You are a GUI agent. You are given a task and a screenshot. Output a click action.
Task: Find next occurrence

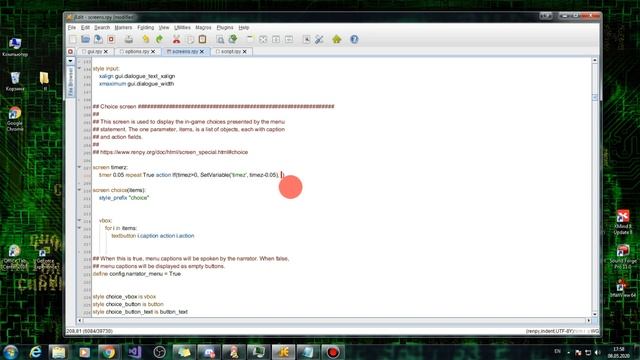pyautogui.click(x=233, y=39)
